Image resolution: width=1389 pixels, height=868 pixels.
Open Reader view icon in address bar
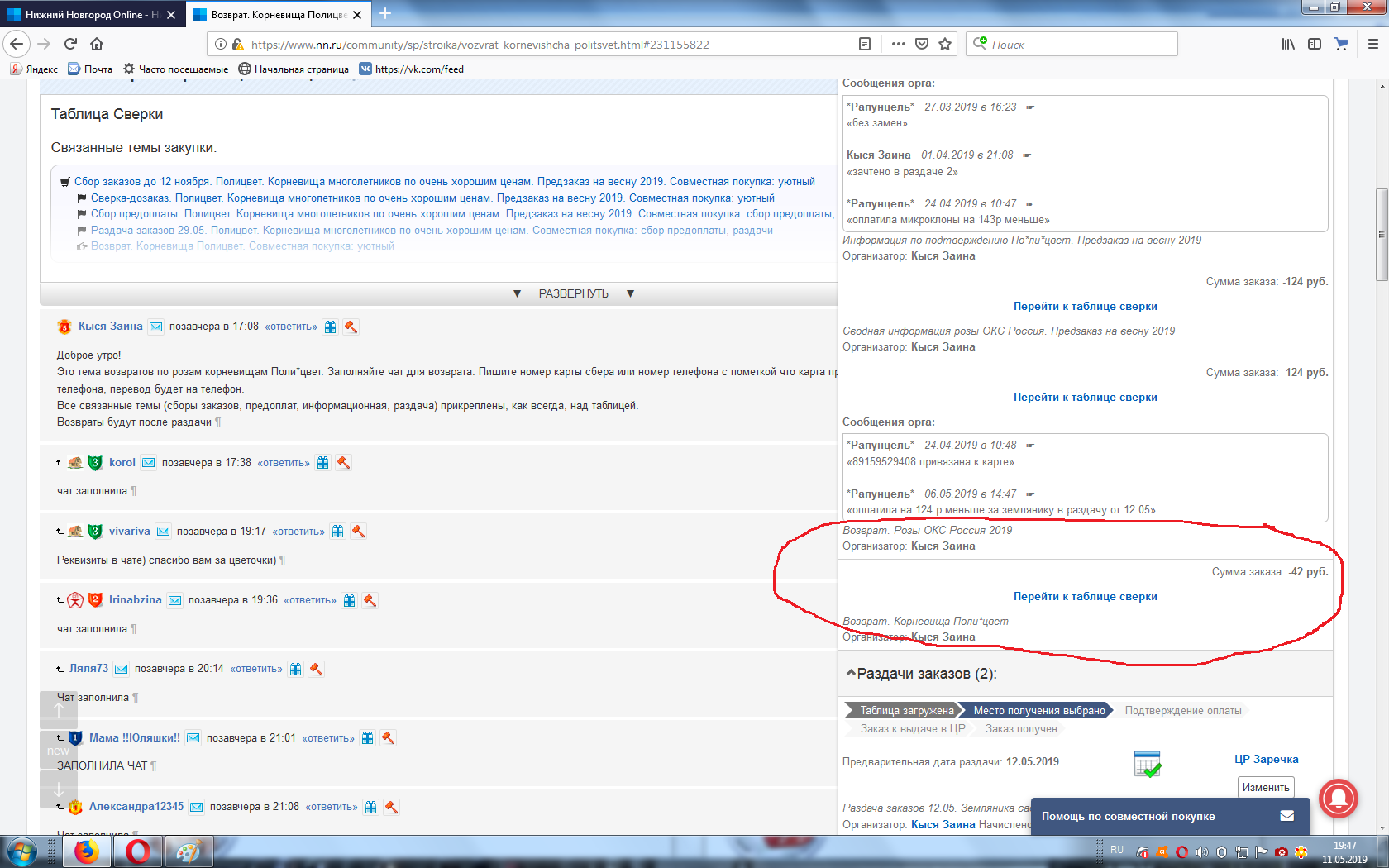[x=865, y=44]
